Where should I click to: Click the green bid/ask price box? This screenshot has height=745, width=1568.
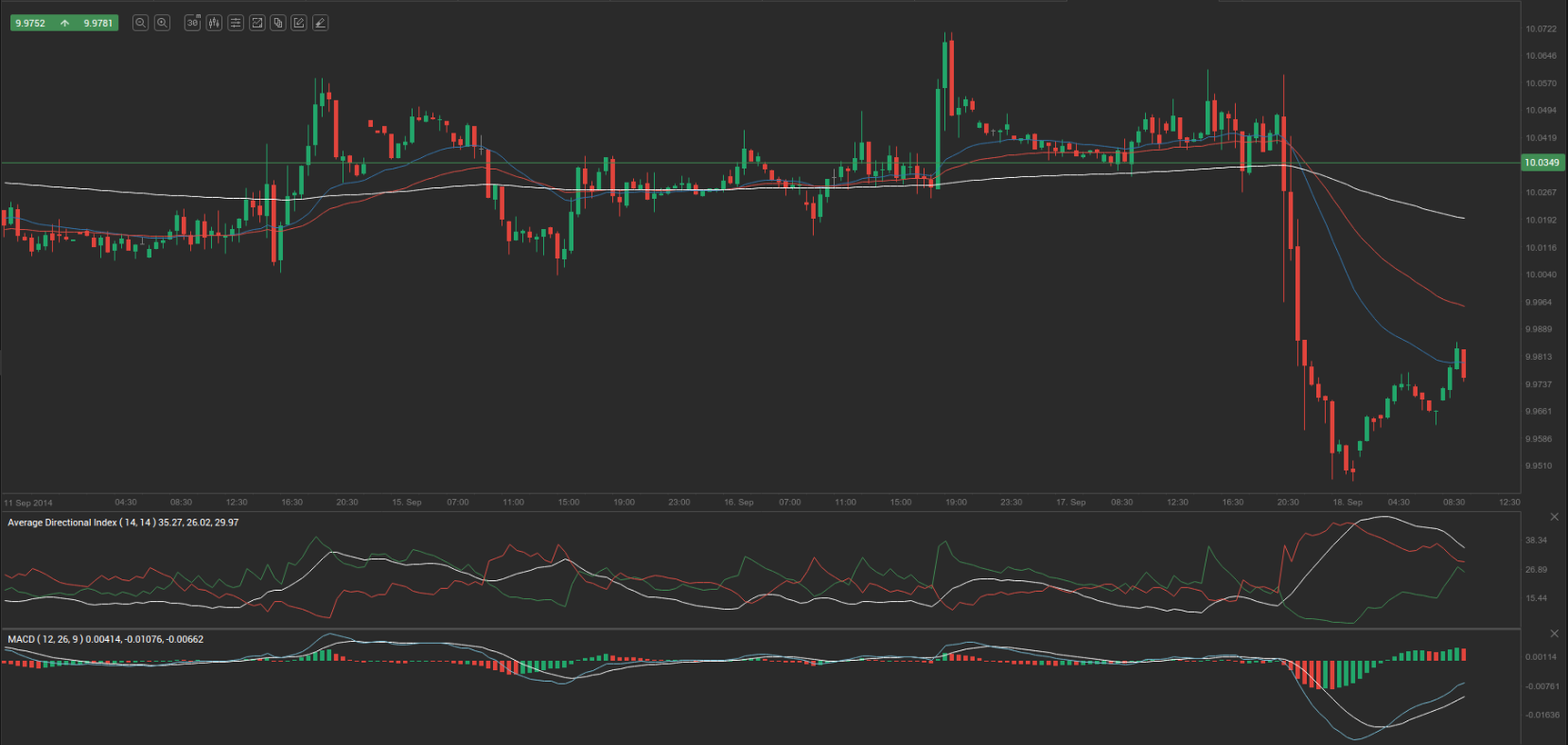63,23
